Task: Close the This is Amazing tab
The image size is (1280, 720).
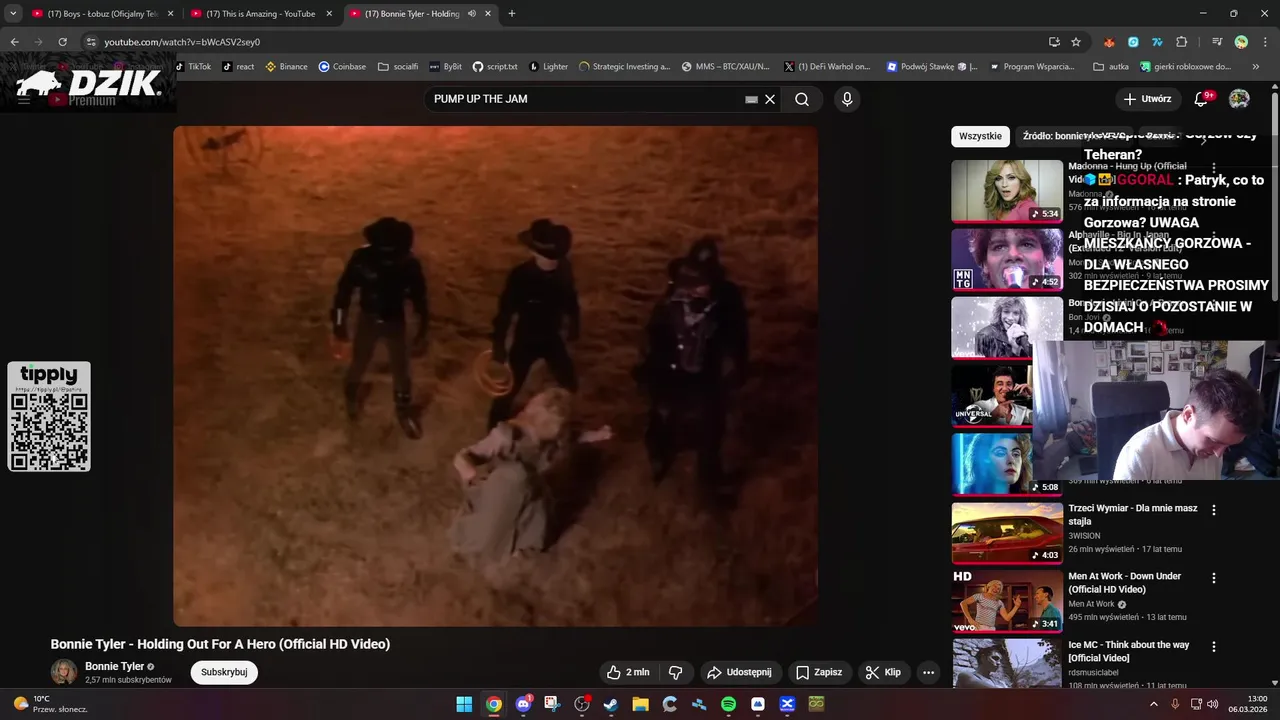Action: tap(329, 14)
